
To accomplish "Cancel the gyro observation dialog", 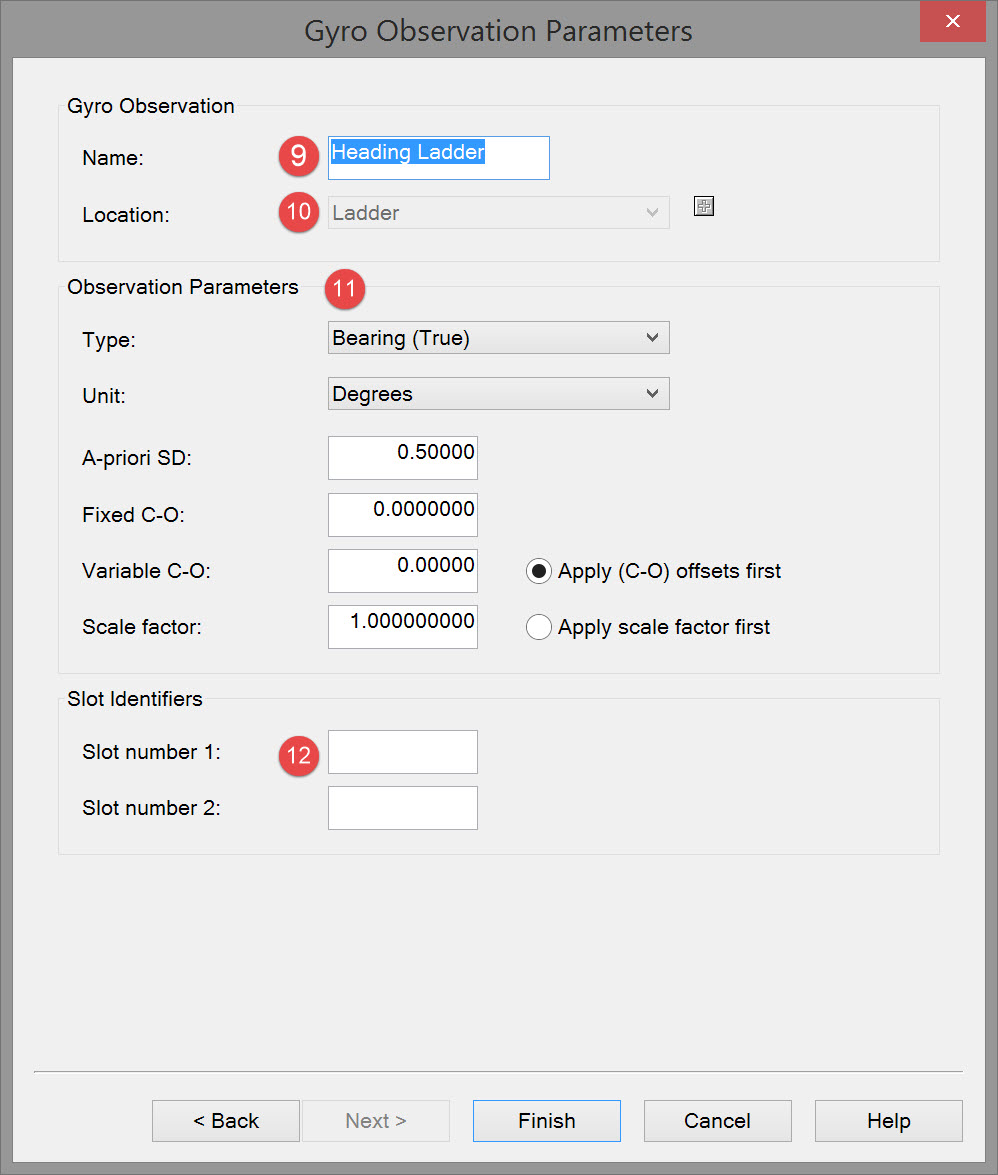I will click(x=717, y=1121).
